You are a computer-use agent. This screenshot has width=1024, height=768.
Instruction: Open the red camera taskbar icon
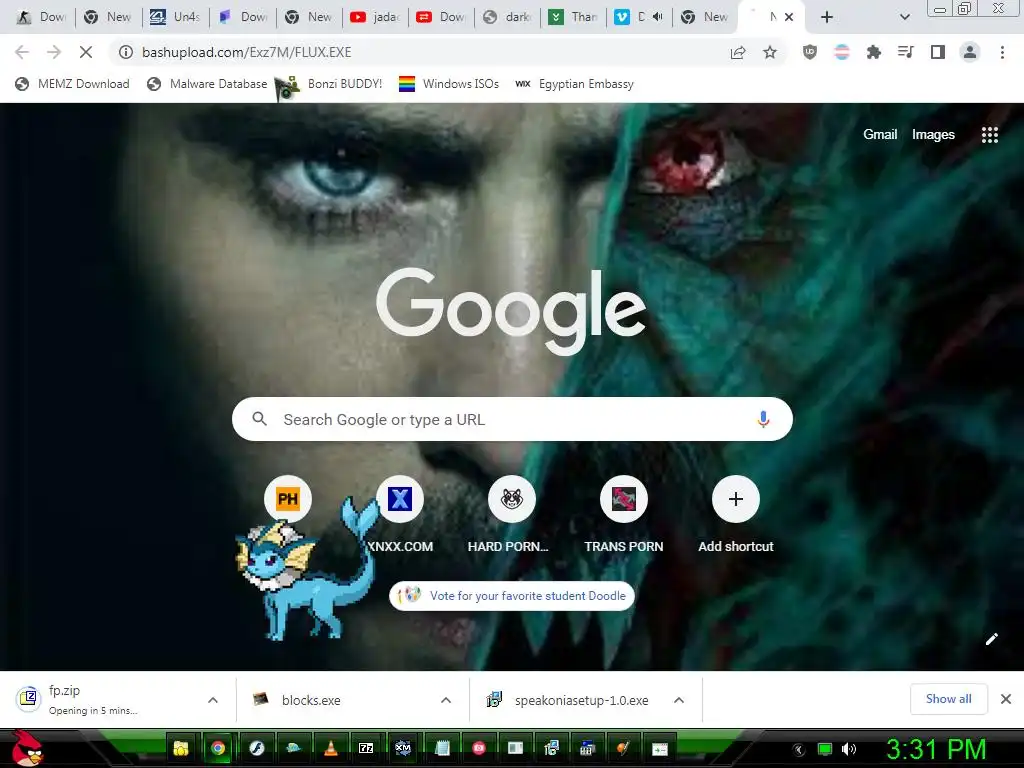click(479, 748)
